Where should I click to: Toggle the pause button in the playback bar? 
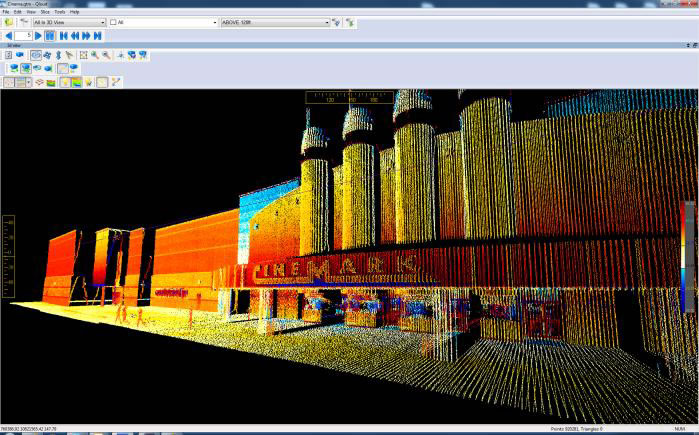point(50,36)
